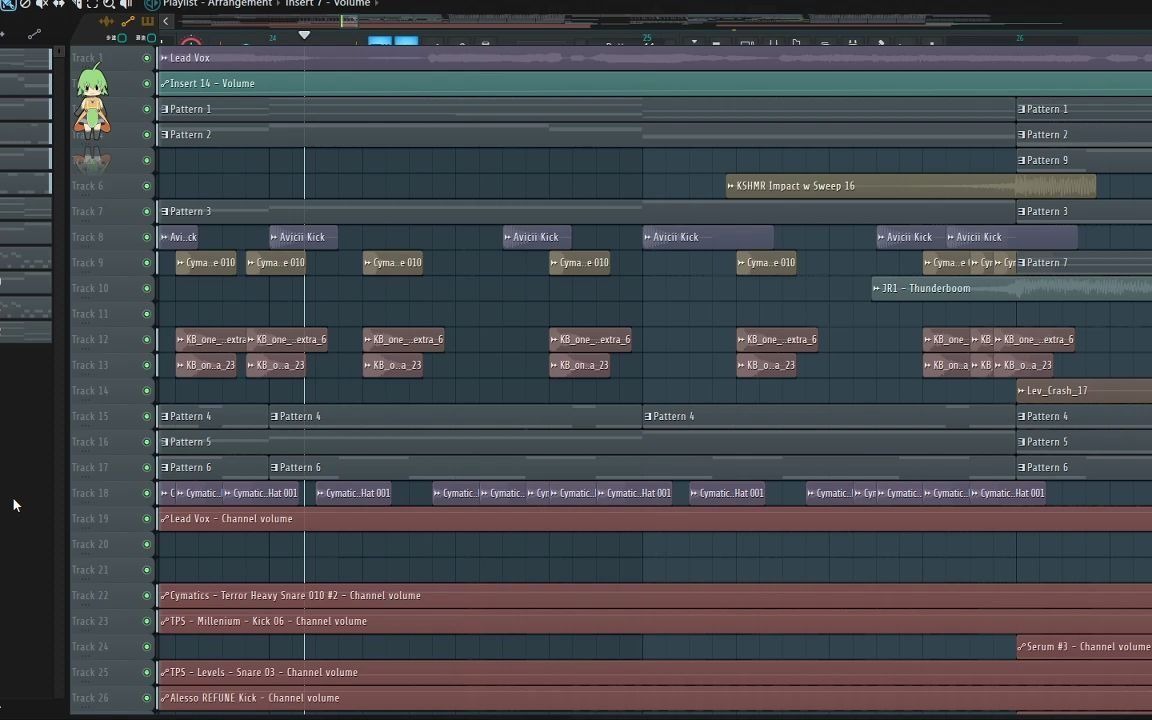Open the Lead Vox audio clip menu
This screenshot has width=1152, height=720.
(x=164, y=58)
